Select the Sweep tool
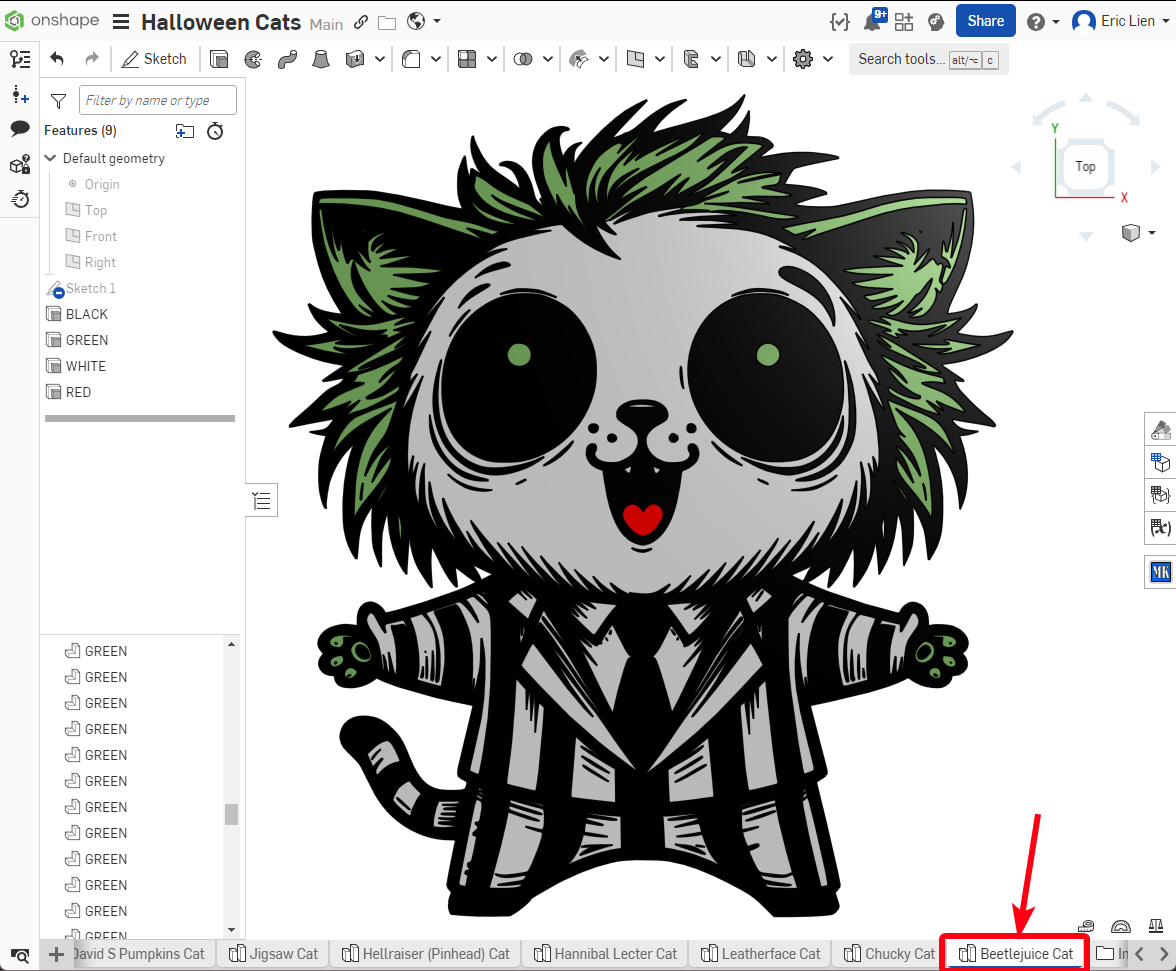The height and width of the screenshot is (971, 1176). pos(287,59)
